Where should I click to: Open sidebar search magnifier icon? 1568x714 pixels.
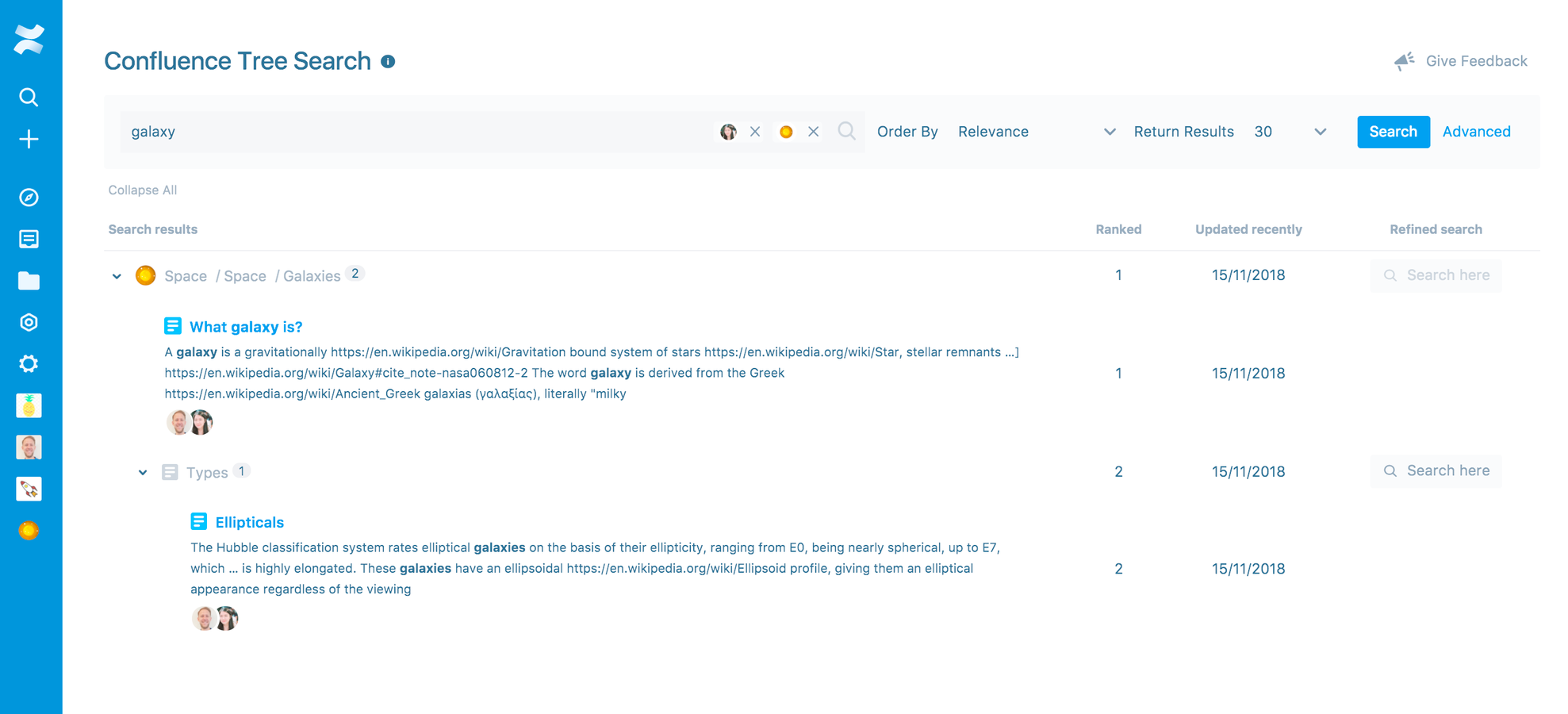pyautogui.click(x=29, y=98)
